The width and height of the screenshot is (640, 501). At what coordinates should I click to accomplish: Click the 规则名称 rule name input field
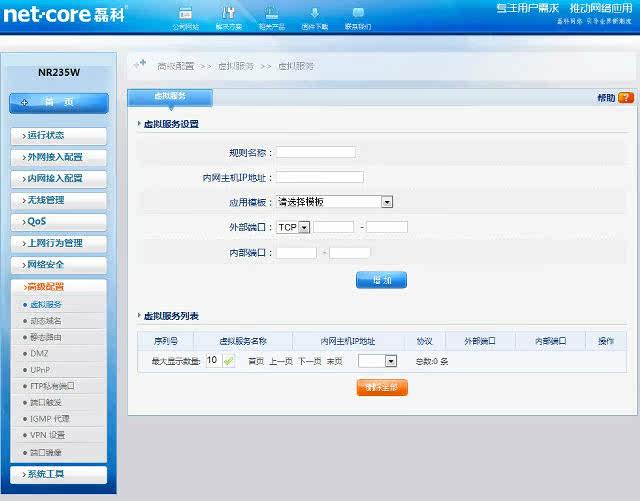point(315,152)
